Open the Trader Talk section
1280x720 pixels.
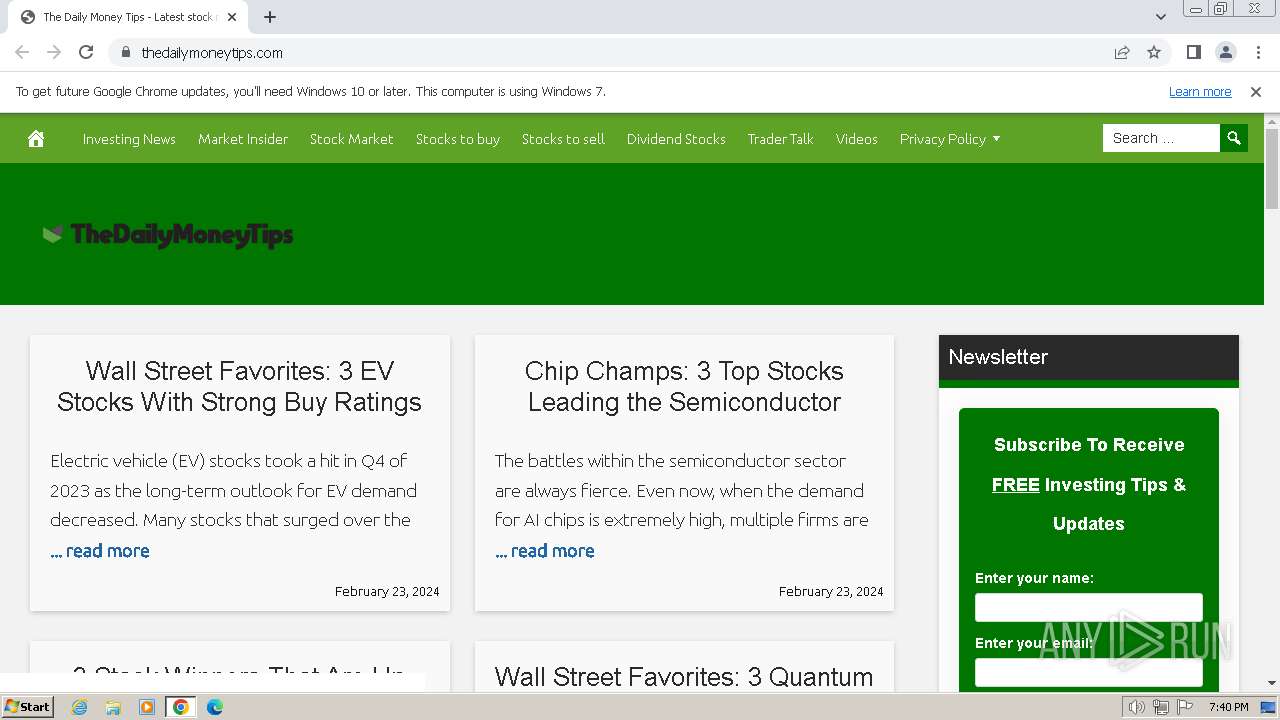pos(781,139)
